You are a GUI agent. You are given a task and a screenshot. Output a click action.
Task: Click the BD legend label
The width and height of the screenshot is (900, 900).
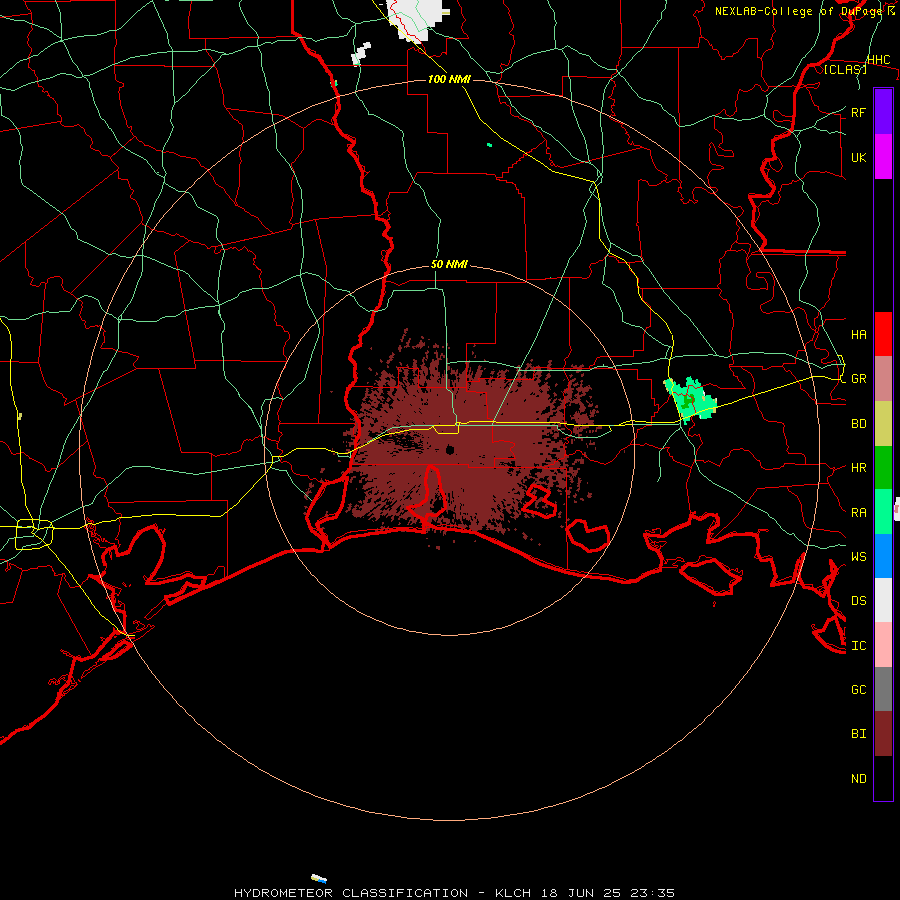point(858,424)
